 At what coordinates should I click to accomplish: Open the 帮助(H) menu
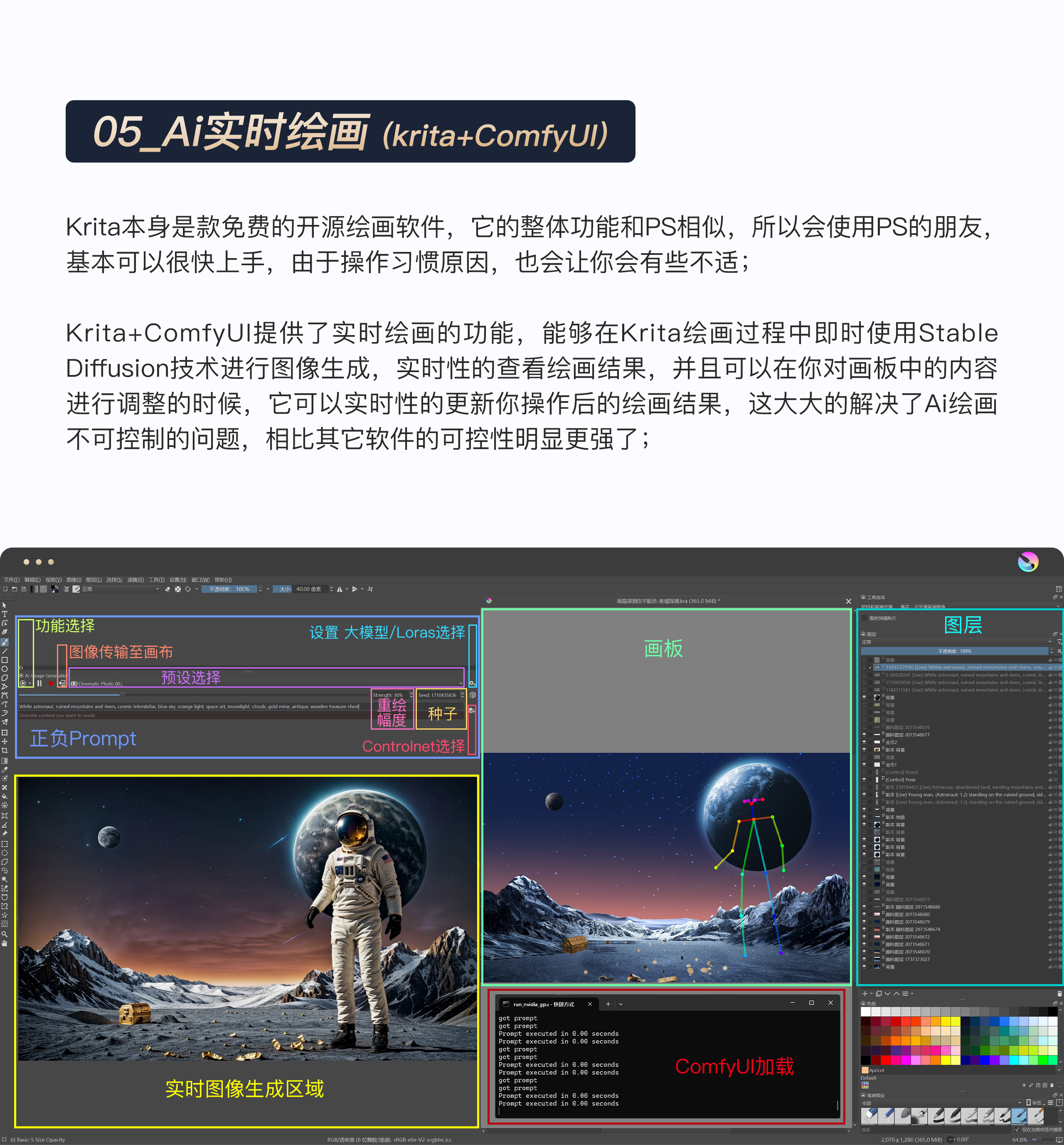223,580
